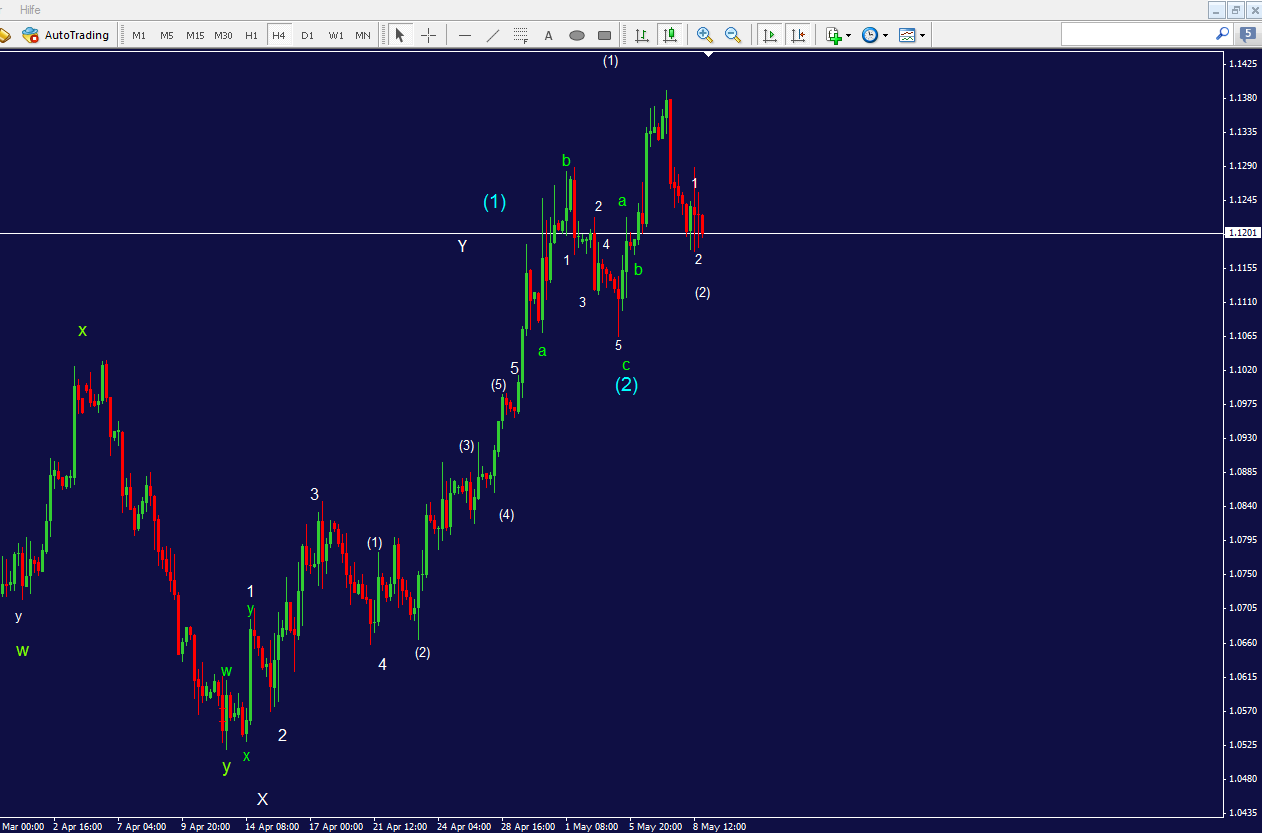Image resolution: width=1262 pixels, height=833 pixels.
Task: Switch chart to candlestick display
Action: pyautogui.click(x=670, y=35)
